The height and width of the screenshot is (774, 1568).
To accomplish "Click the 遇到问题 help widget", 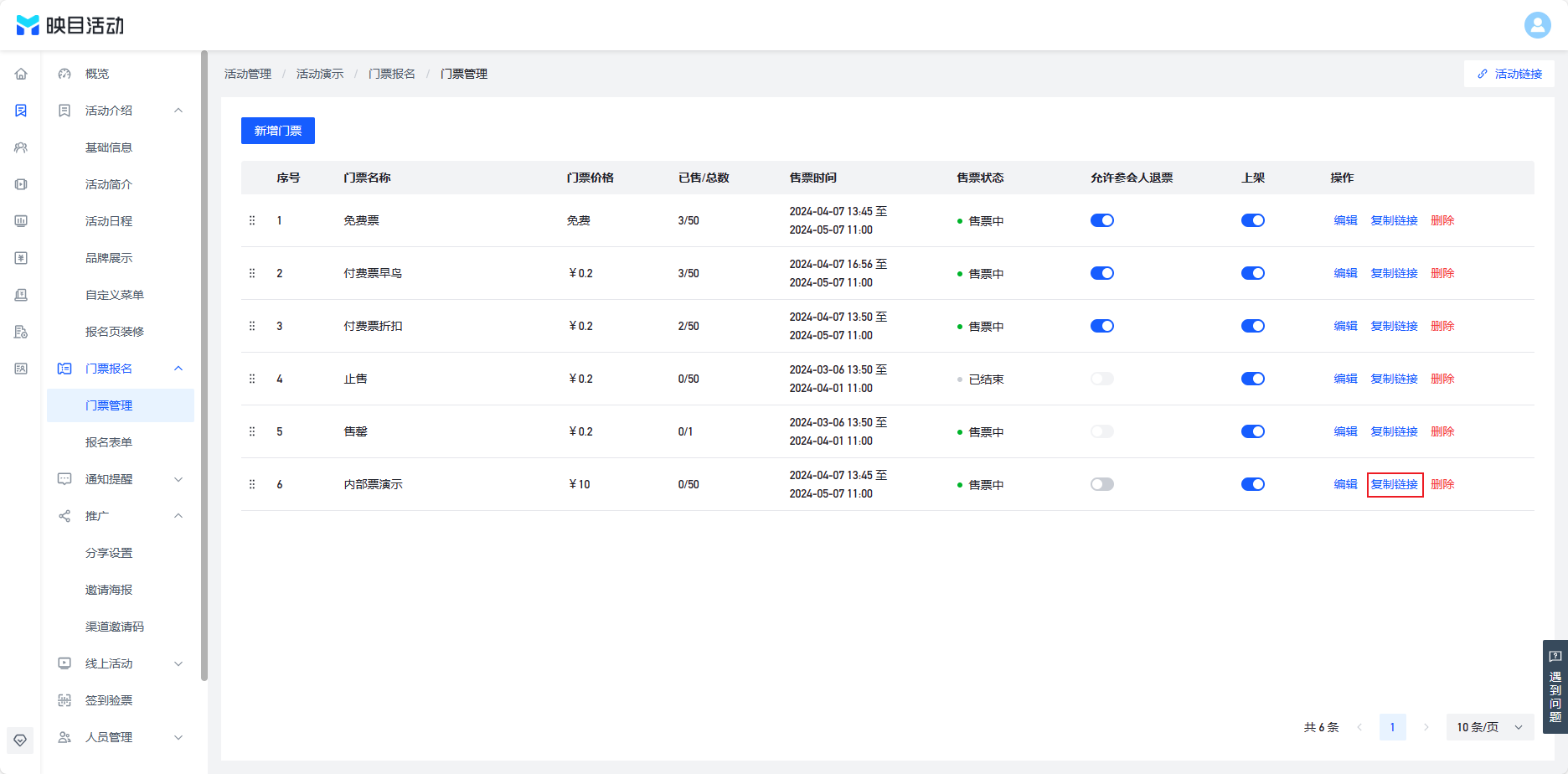I will [1555, 687].
